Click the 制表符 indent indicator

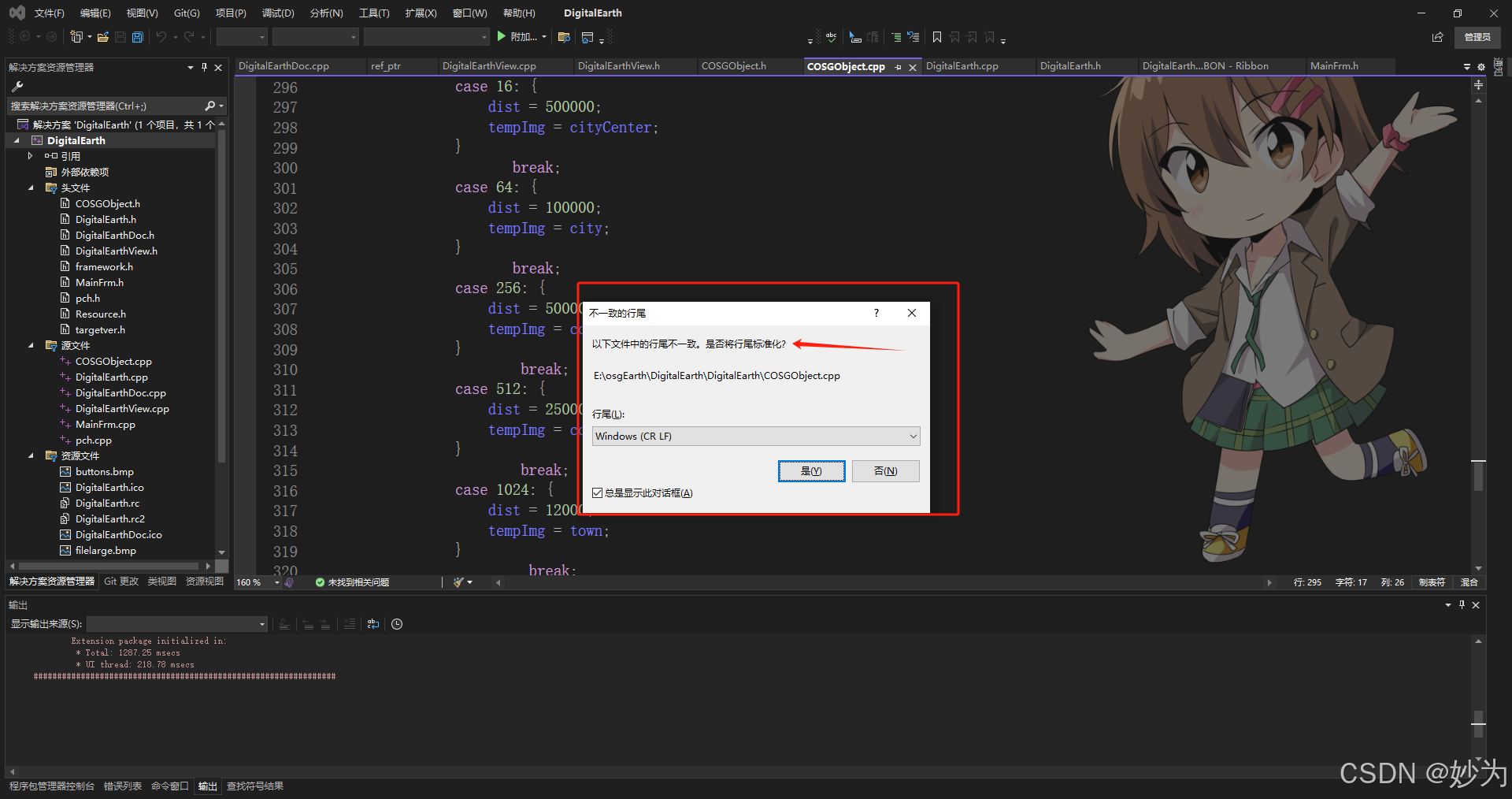tap(1432, 582)
